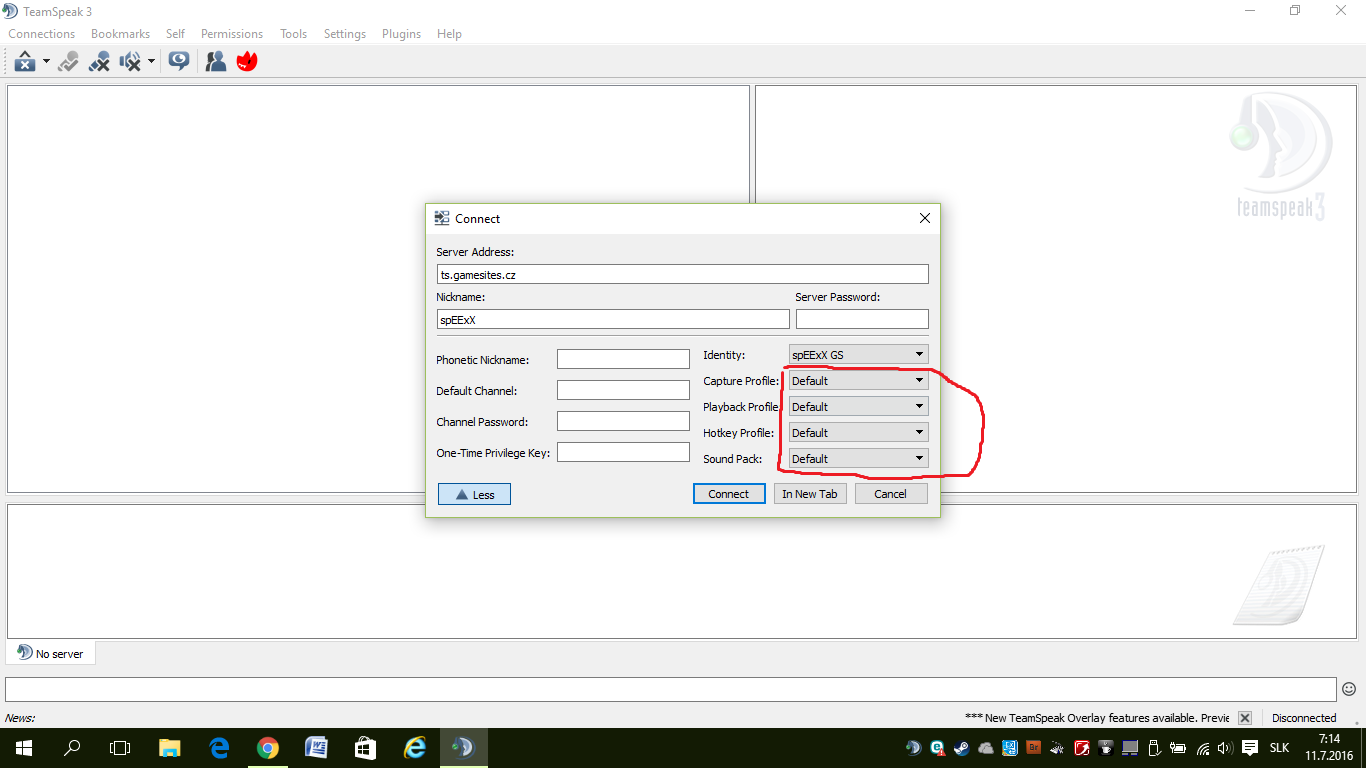Image resolution: width=1366 pixels, height=768 pixels.
Task: Open the Plugins menu
Action: [401, 34]
